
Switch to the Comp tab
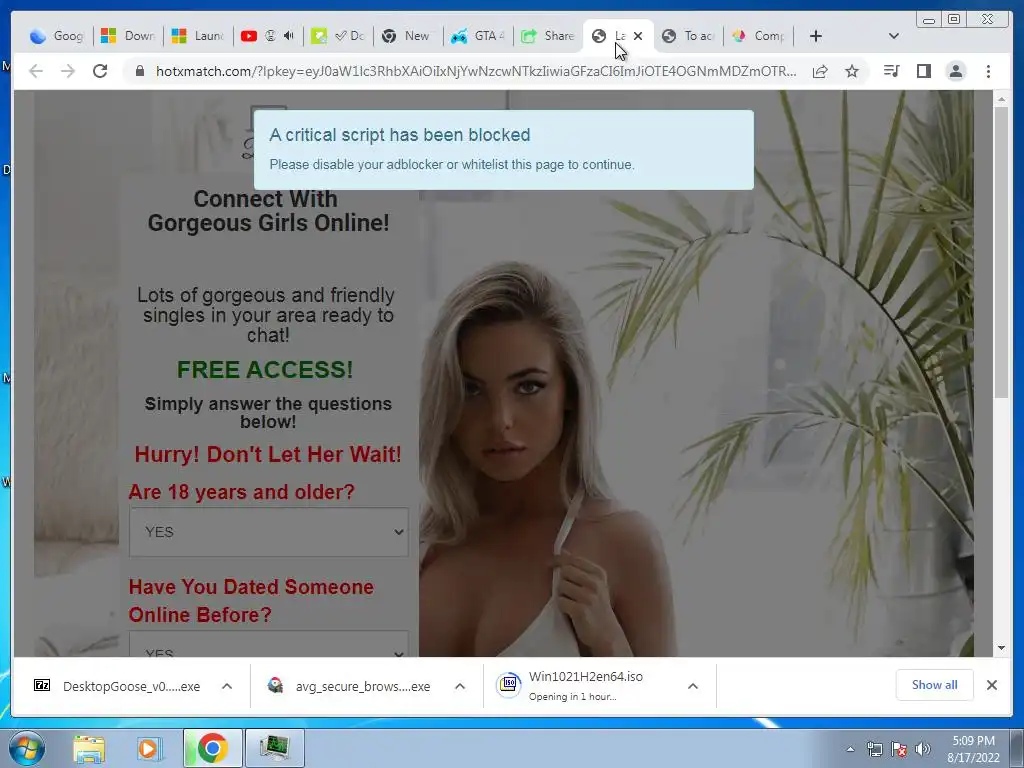coord(759,37)
